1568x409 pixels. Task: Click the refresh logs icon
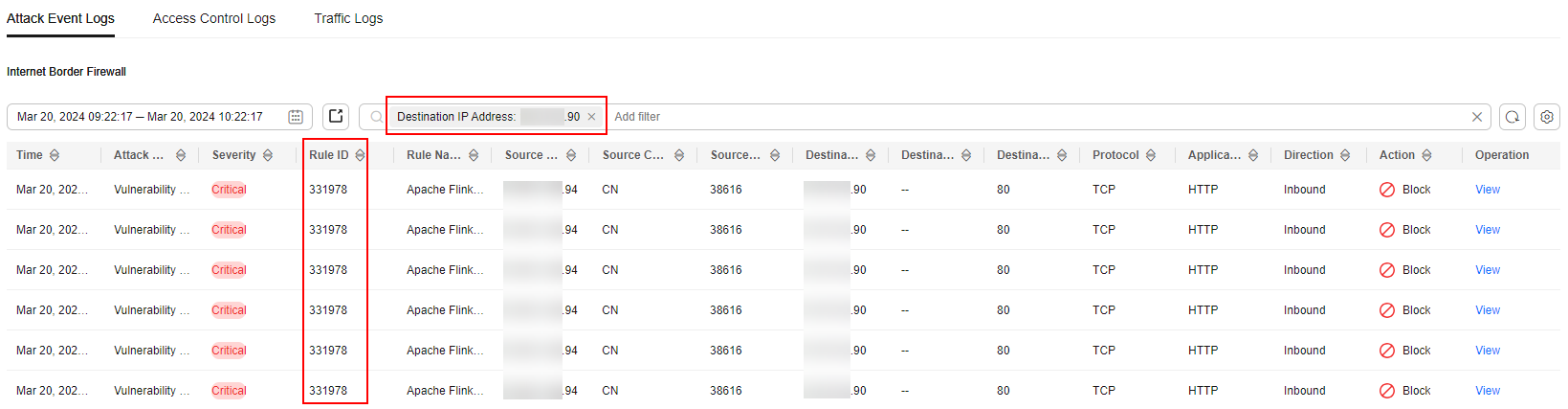[1513, 117]
